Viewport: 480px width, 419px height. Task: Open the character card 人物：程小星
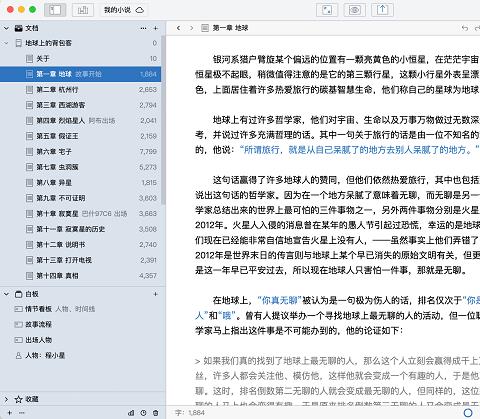click(80, 355)
